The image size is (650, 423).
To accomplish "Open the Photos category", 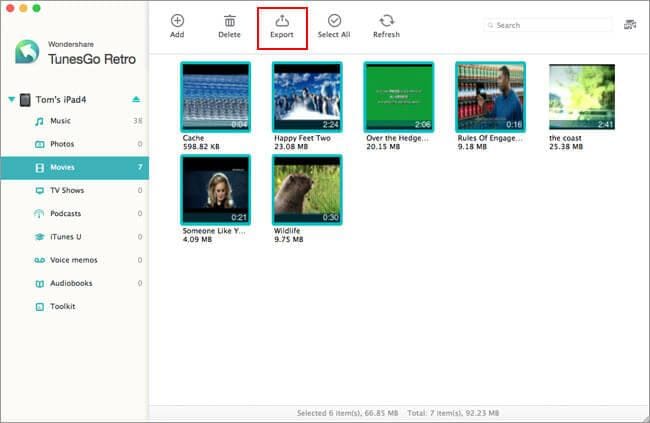I will (x=75, y=144).
